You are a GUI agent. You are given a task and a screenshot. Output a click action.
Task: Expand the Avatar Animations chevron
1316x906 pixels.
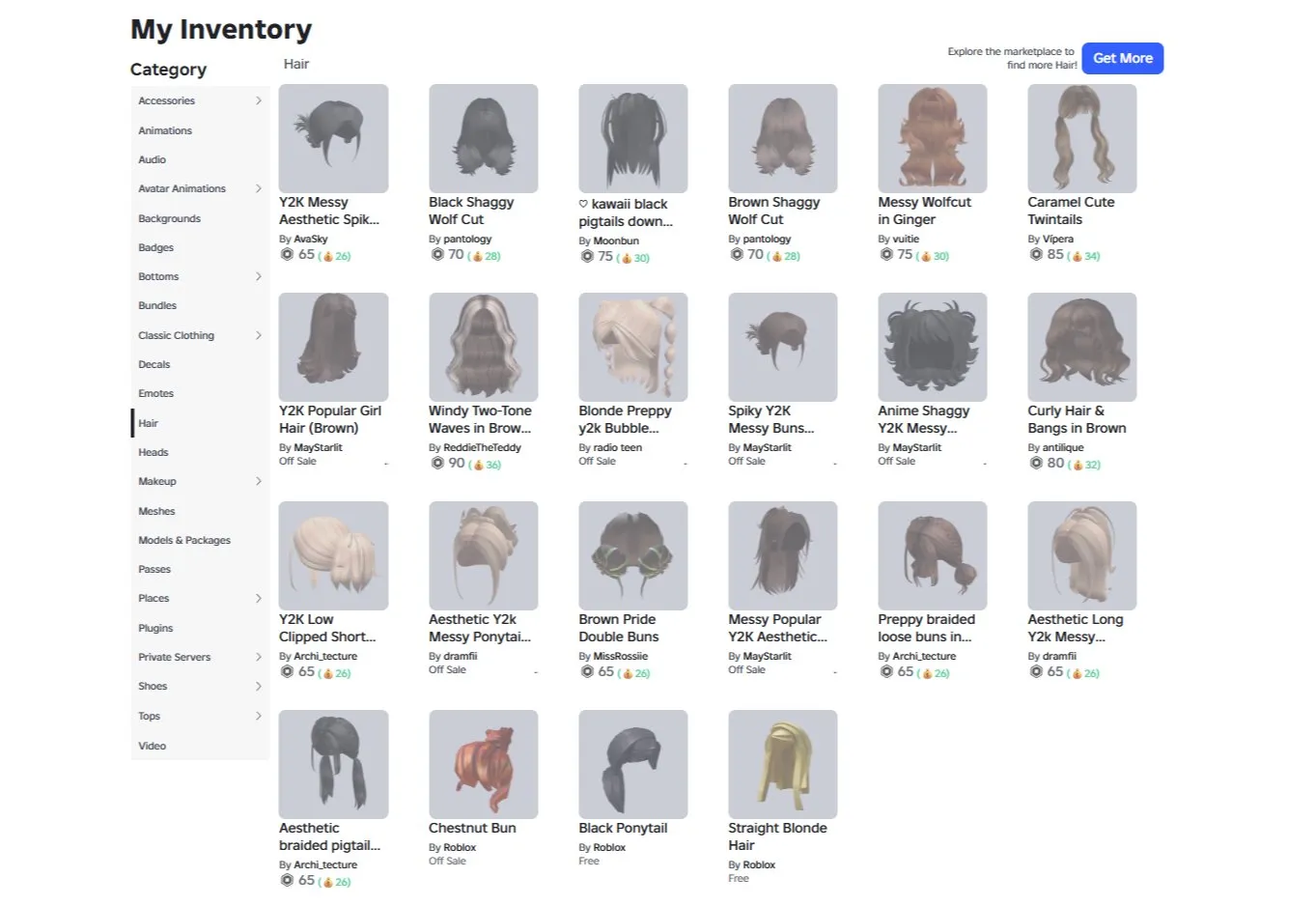[258, 188]
